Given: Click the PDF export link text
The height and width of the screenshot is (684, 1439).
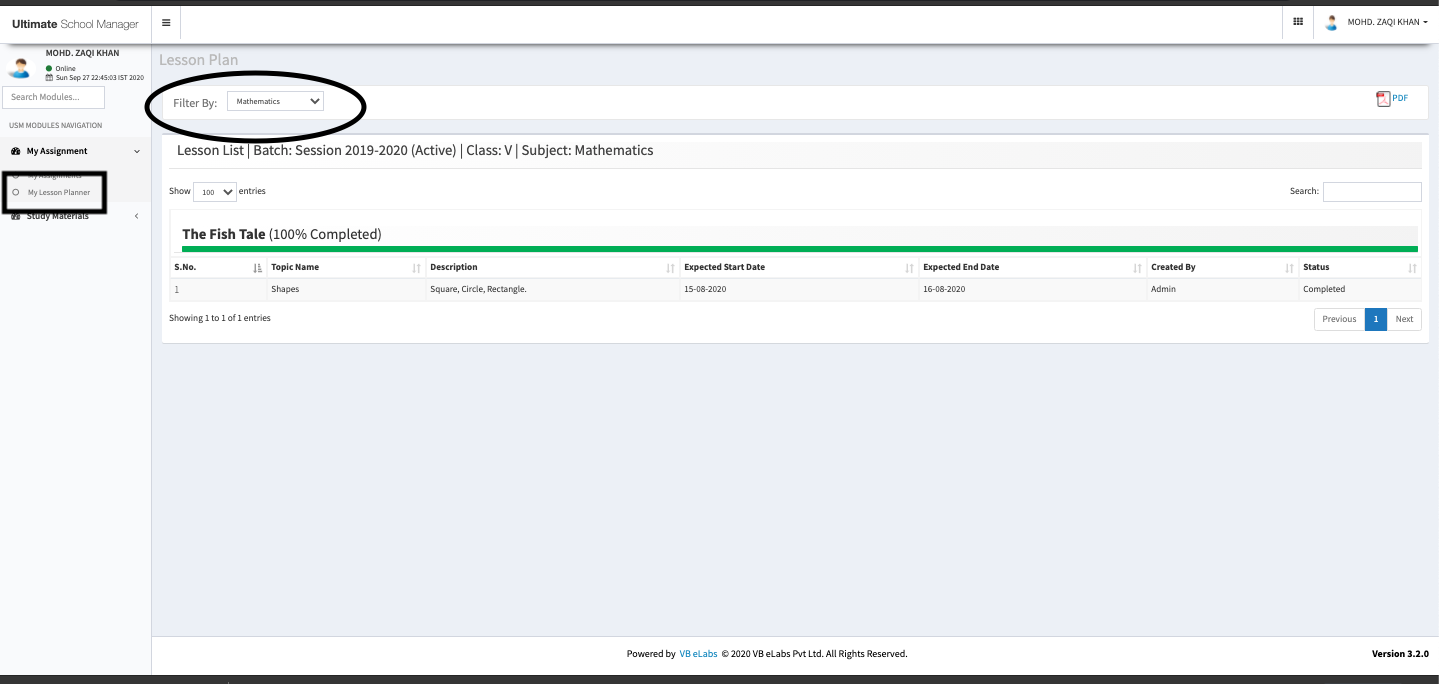Looking at the screenshot, I should pos(1400,98).
